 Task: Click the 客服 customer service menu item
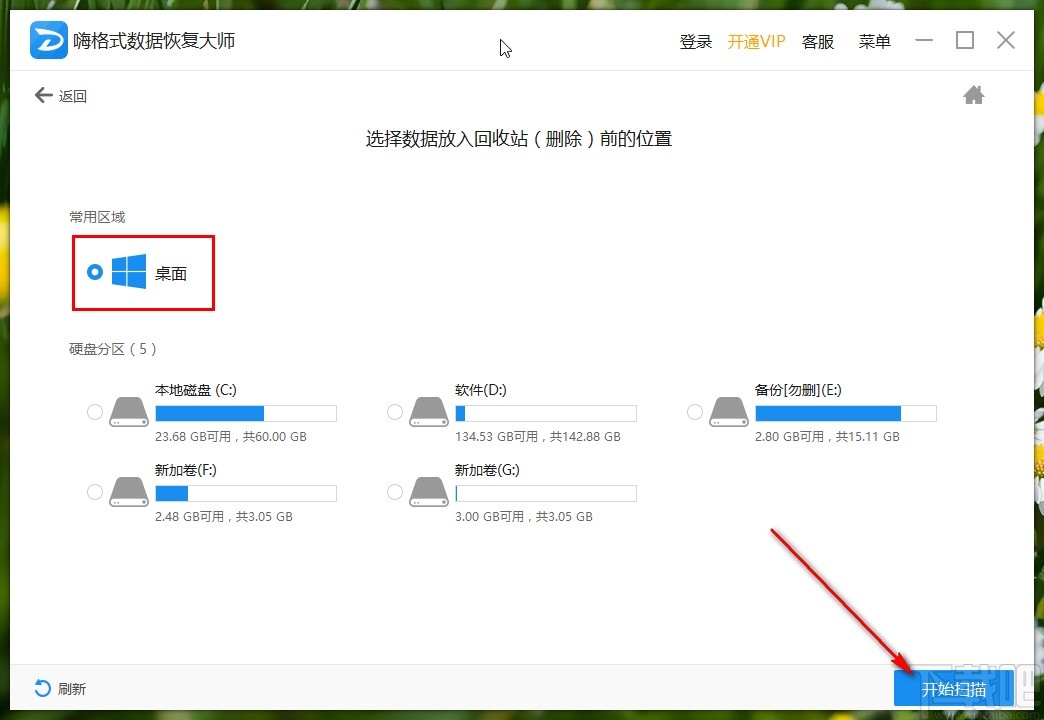tap(817, 41)
